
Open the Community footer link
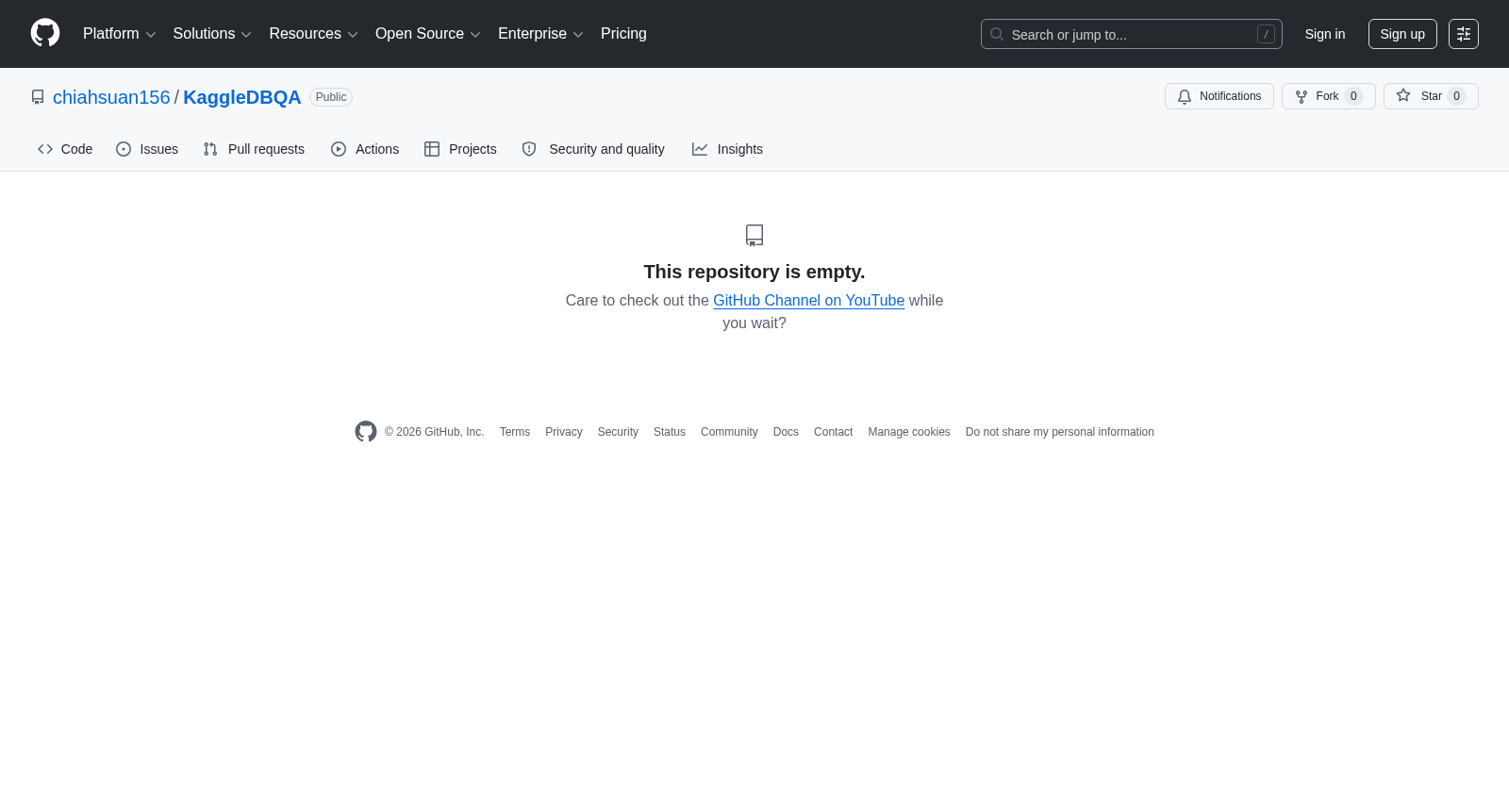click(729, 432)
